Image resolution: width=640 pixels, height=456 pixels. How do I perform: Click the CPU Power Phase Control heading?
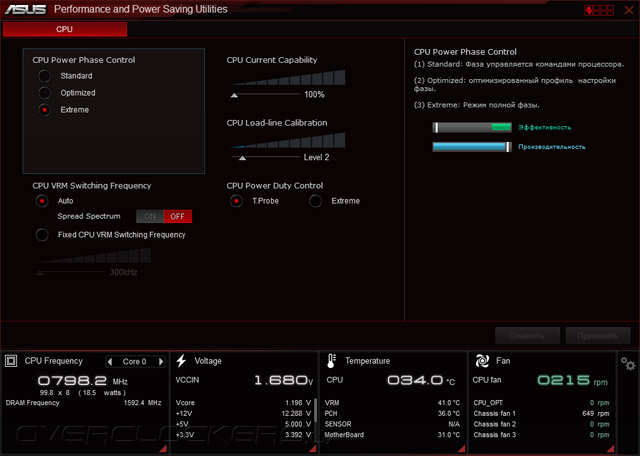(x=84, y=60)
